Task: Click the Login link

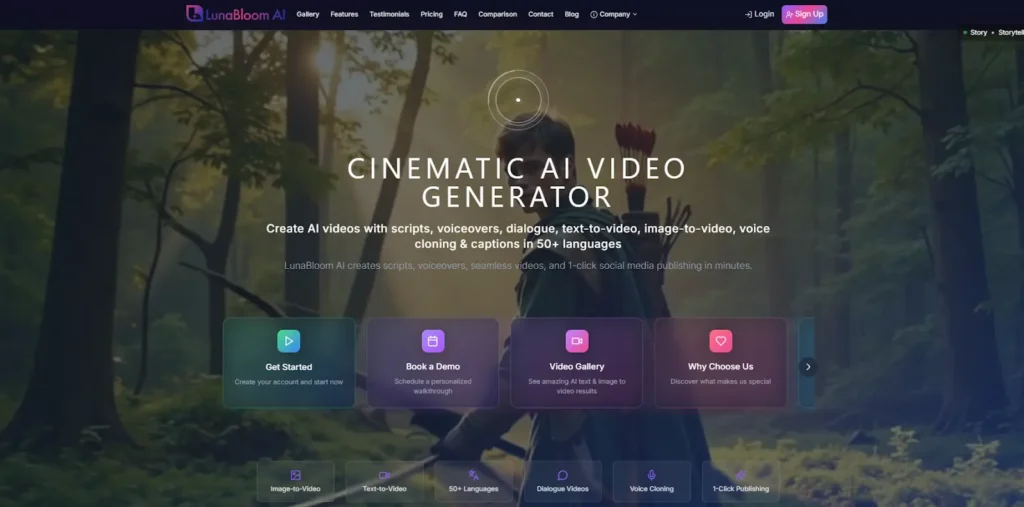Action: pos(760,14)
